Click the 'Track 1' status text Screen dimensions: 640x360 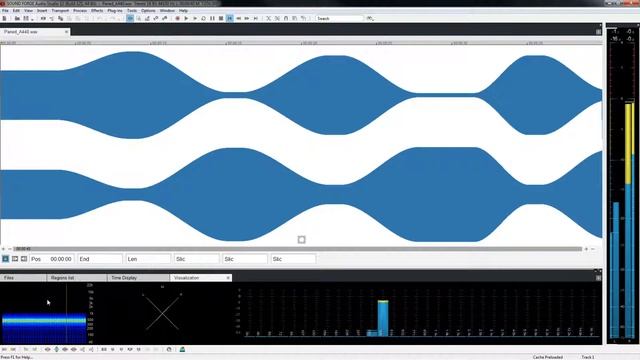click(587, 357)
